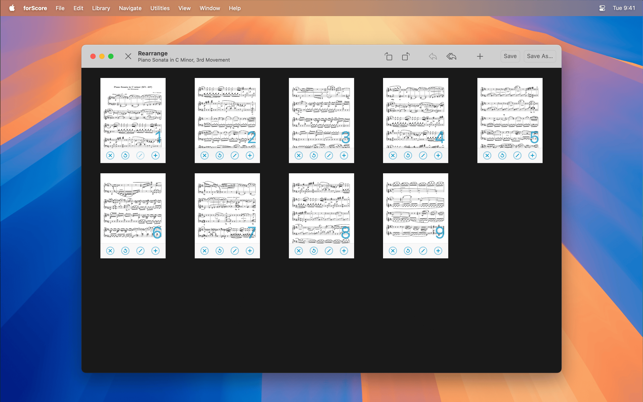Screen dimensions: 643x402
Task: Rotate all pages clockwise in toolbar
Action: click(406, 56)
